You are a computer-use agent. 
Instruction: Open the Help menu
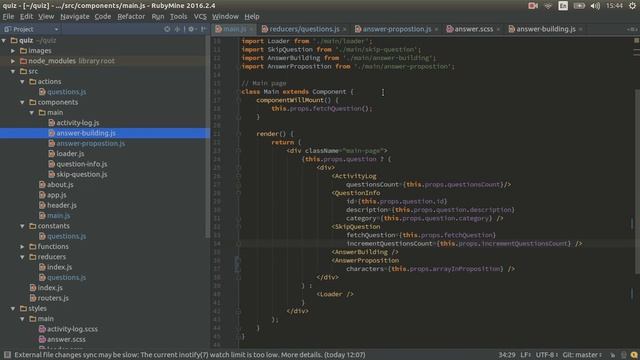(x=252, y=16)
